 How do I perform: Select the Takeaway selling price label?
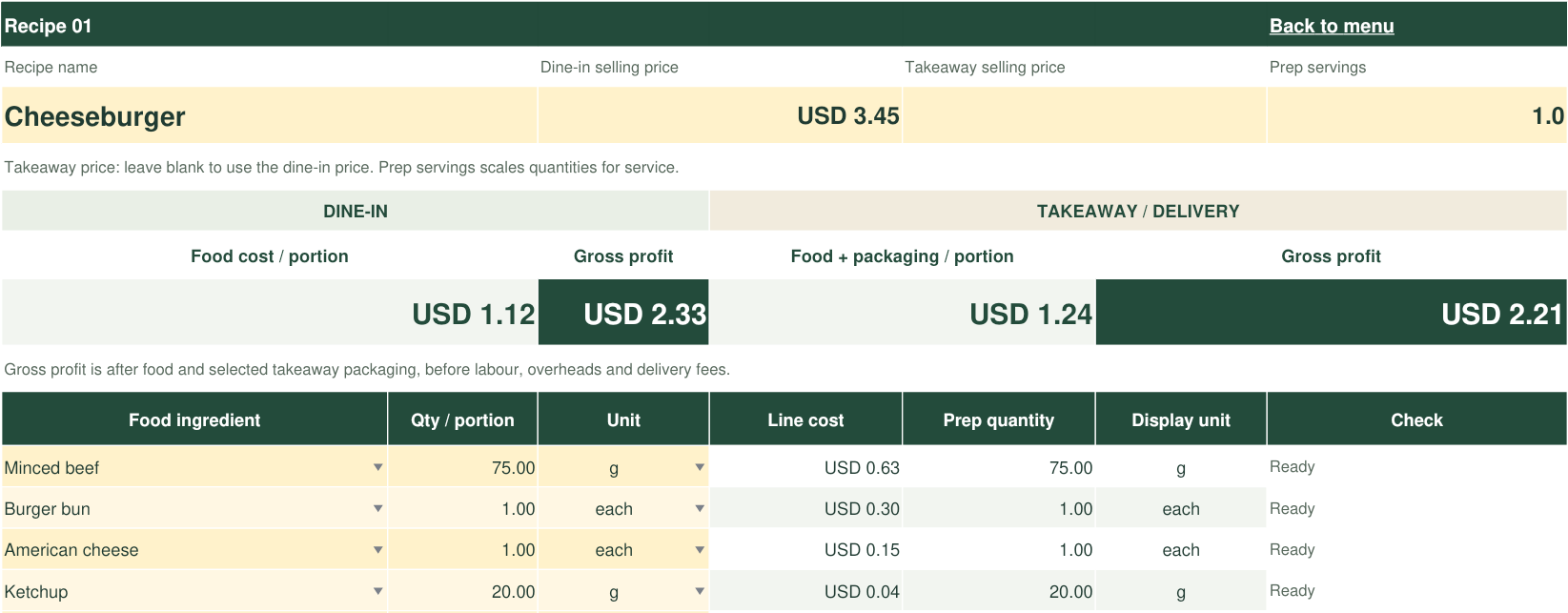[985, 67]
